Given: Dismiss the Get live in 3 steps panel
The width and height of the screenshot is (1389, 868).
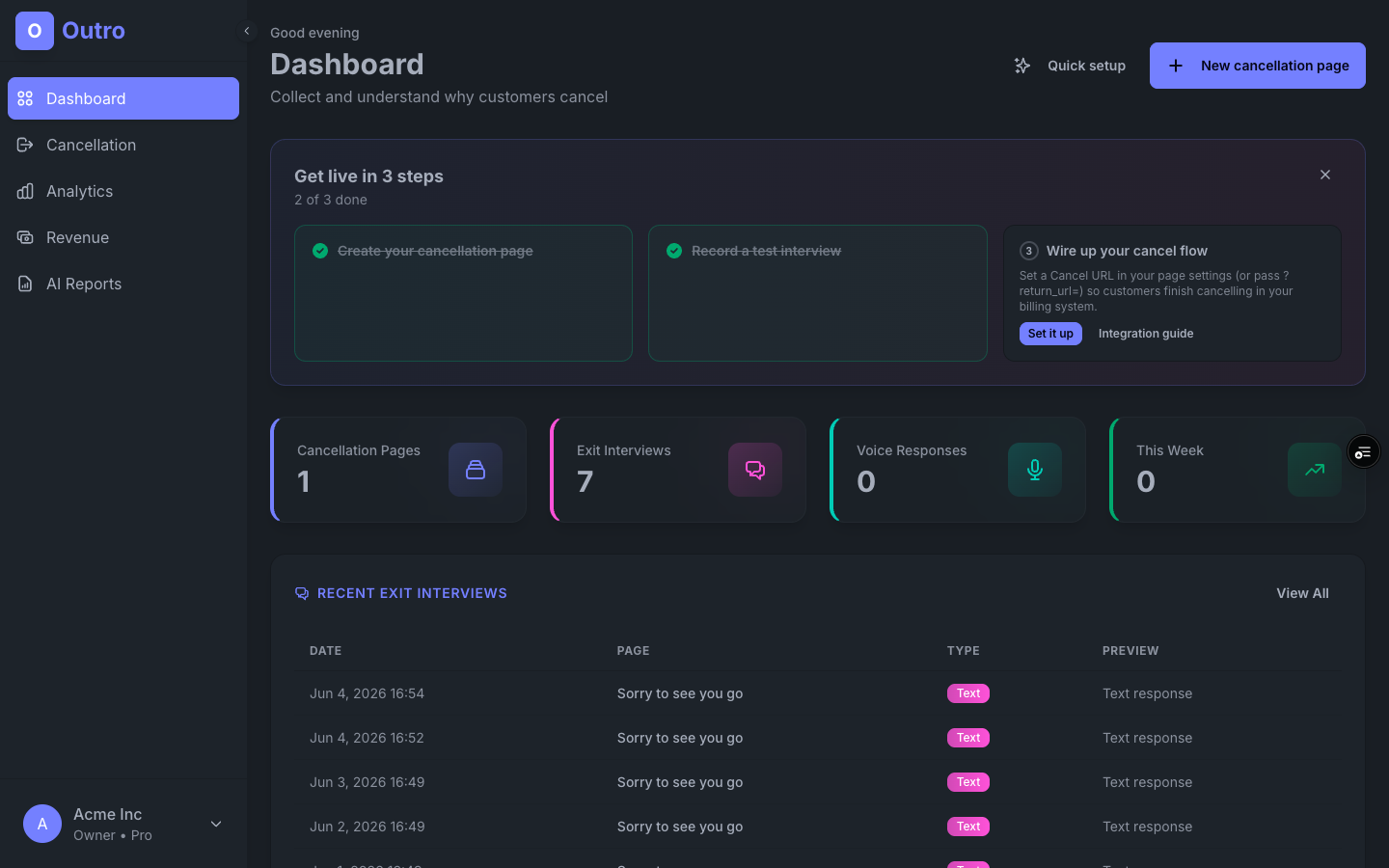Looking at the screenshot, I should pos(1325,175).
